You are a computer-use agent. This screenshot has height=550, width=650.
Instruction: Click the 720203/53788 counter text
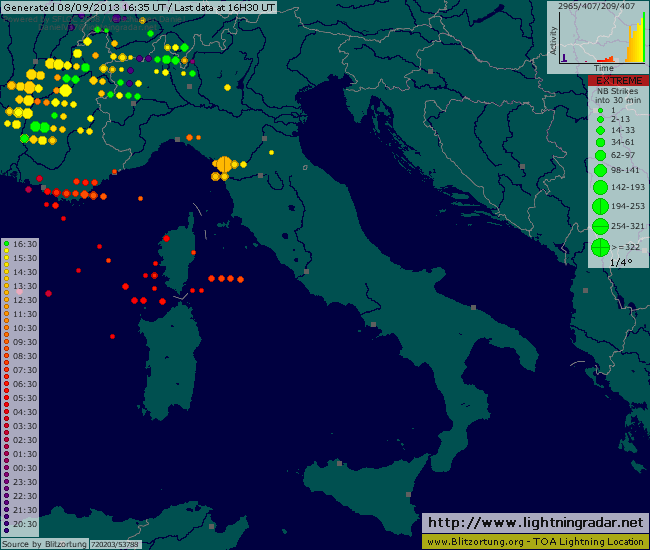click(115, 544)
